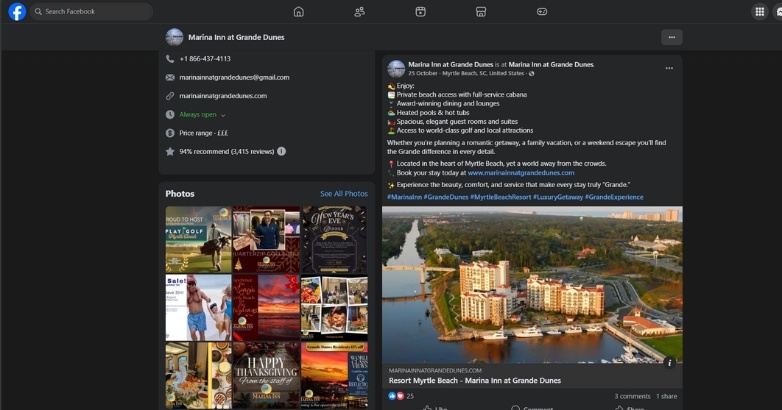Click the link preview info icon
The height and width of the screenshot is (410, 782).
click(x=670, y=363)
